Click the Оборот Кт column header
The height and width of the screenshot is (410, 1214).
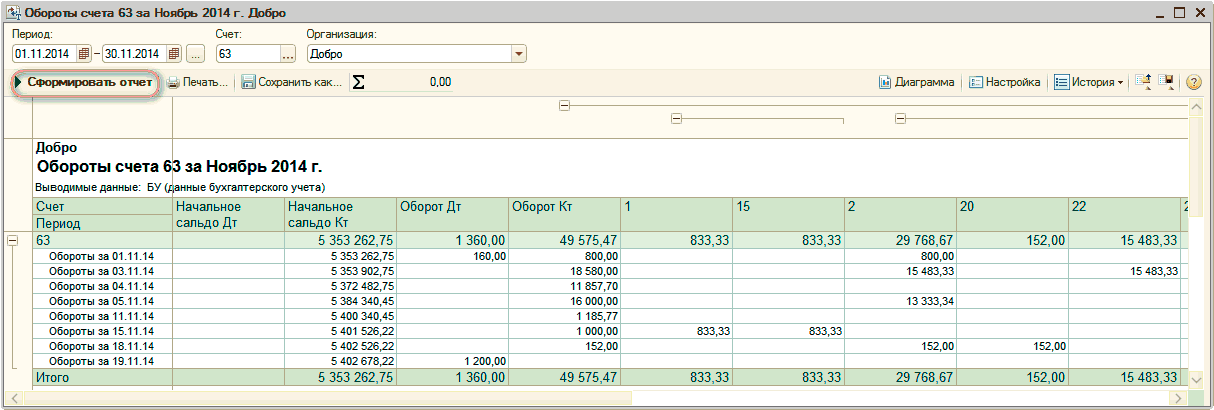click(565, 215)
